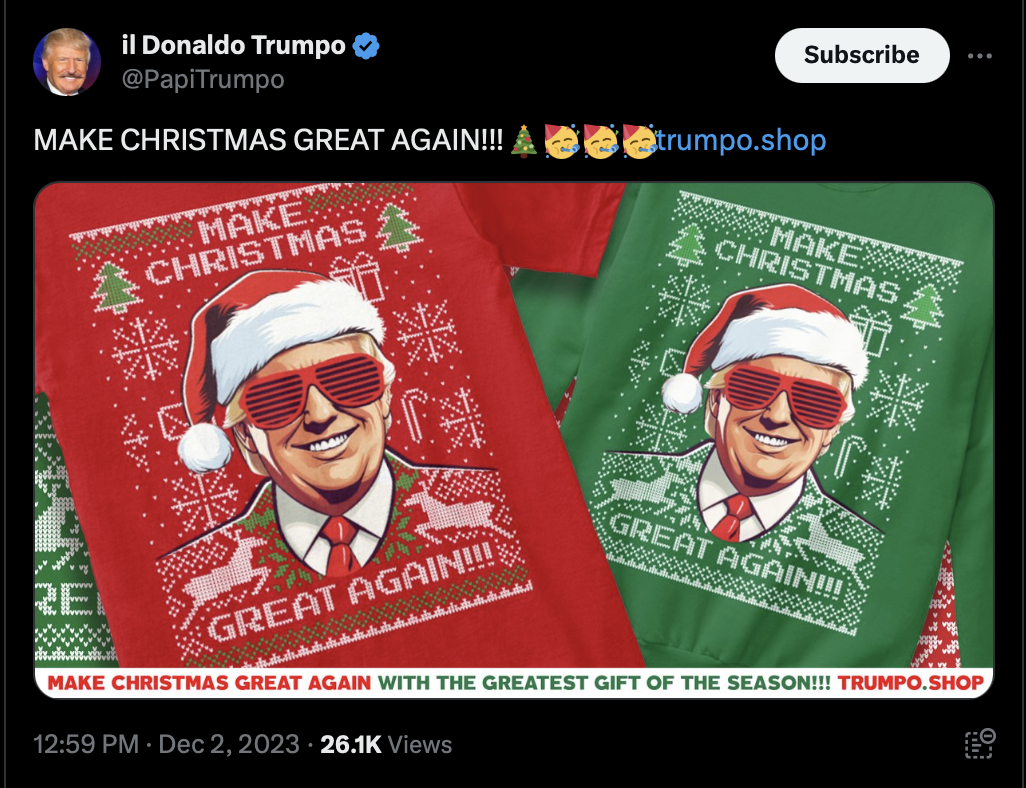Open the three-dot more options menu
This screenshot has width=1026, height=788.
(x=980, y=56)
